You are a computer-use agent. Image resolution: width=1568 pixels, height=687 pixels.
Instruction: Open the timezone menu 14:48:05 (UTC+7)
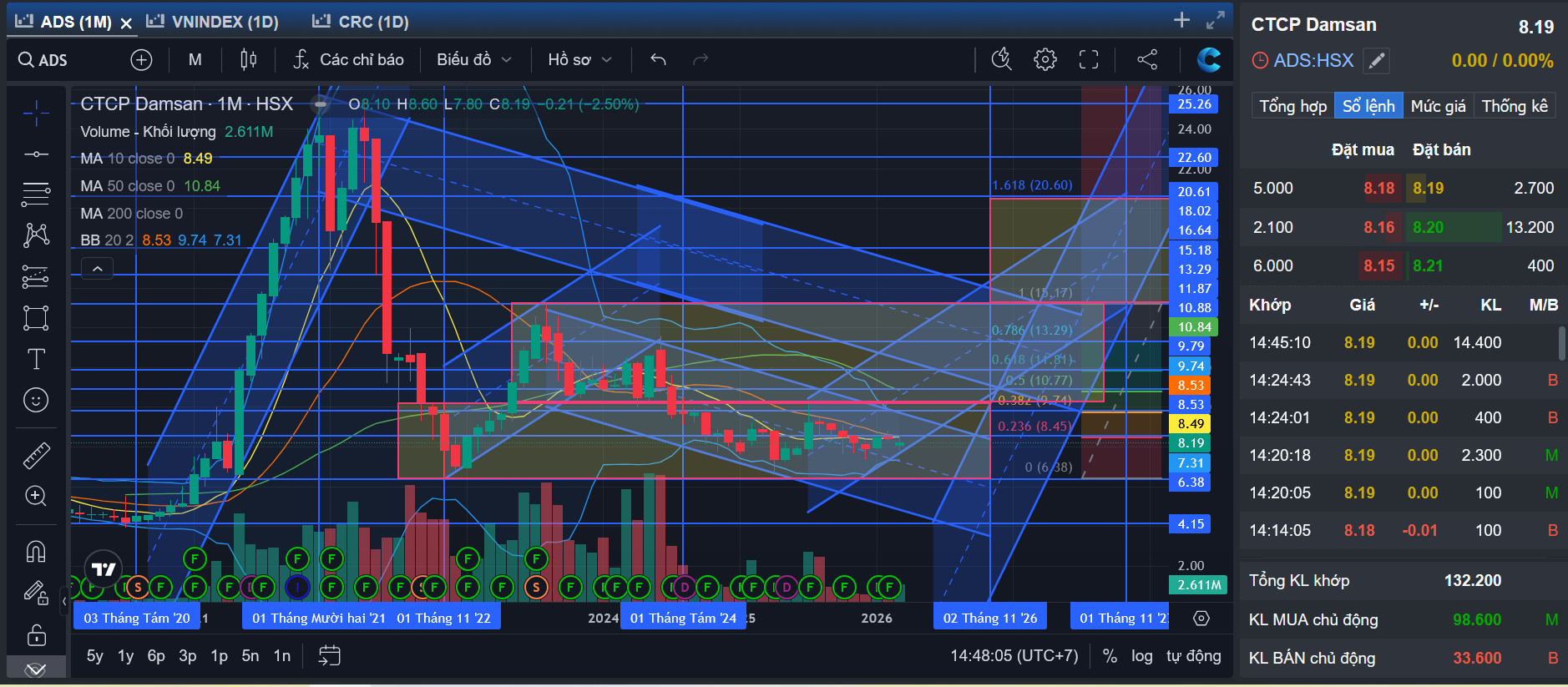point(1014,656)
